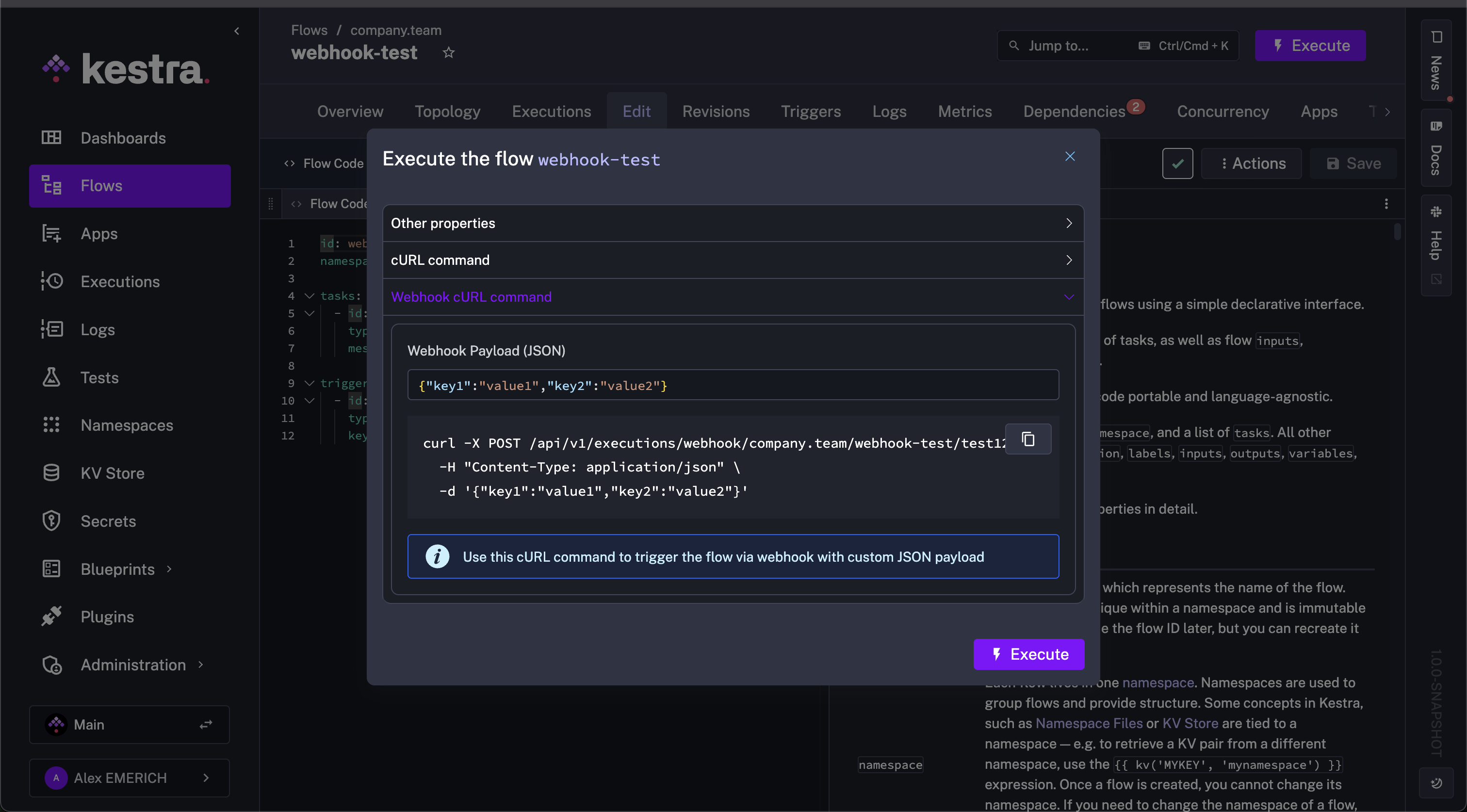
Task: Open Flows in the sidebar
Action: pyautogui.click(x=130, y=186)
